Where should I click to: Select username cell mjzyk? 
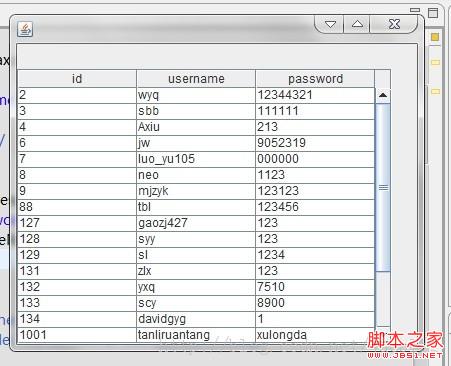pyautogui.click(x=196, y=191)
